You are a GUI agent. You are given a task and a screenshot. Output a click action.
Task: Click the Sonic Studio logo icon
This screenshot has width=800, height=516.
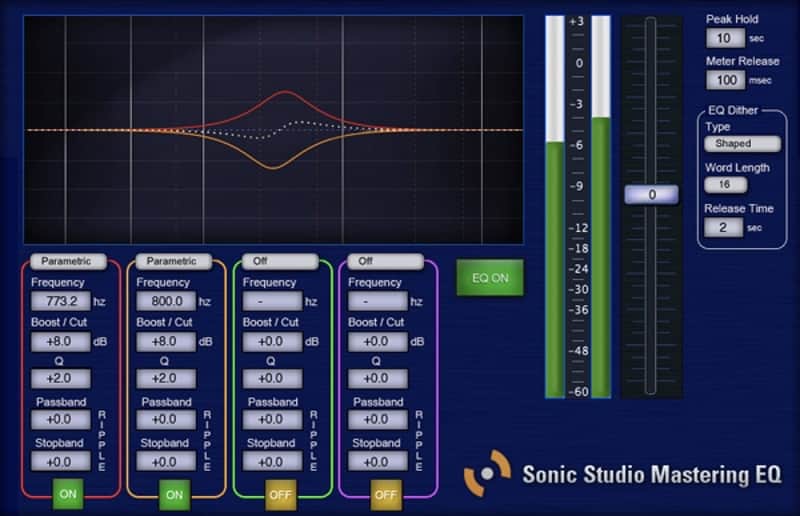pyautogui.click(x=487, y=473)
